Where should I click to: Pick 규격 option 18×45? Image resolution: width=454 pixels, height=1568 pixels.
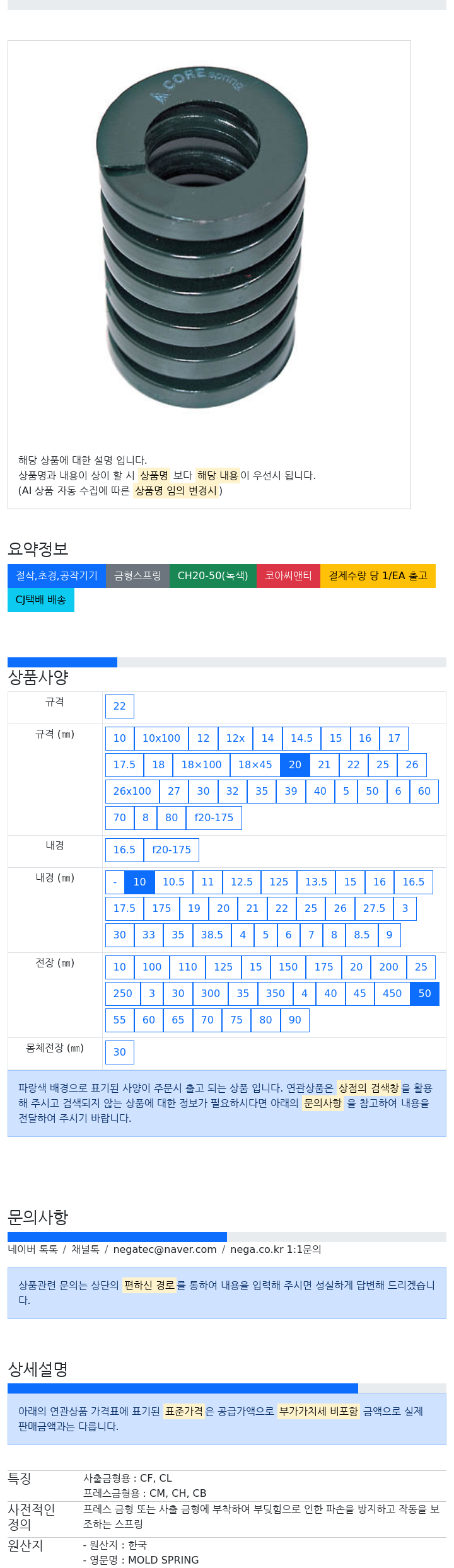pos(255,765)
